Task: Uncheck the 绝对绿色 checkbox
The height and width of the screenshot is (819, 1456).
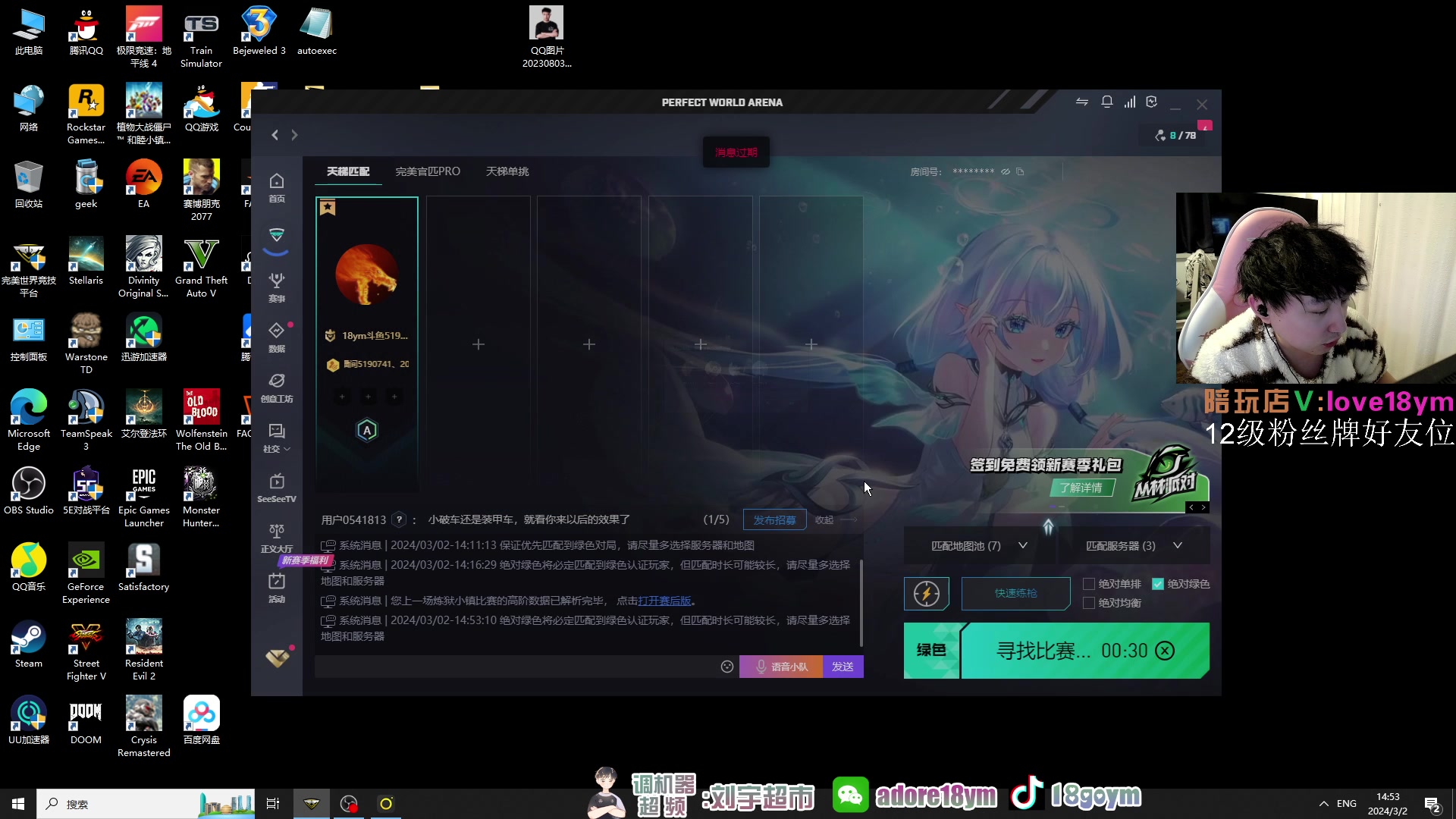Action: pyautogui.click(x=1159, y=583)
